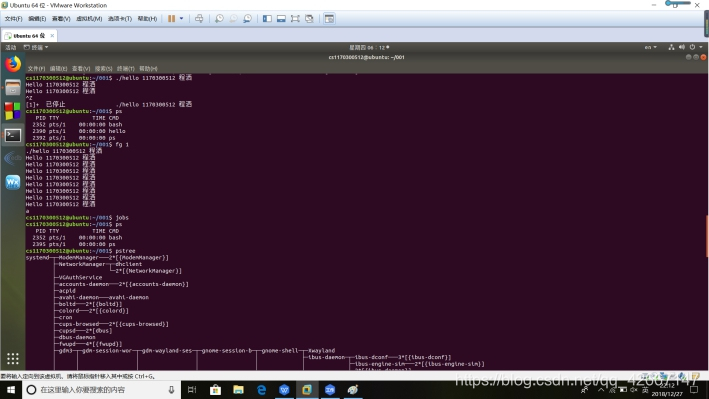Open terminal 文件(F) menu
The image size is (709, 399).
(x=36, y=68)
